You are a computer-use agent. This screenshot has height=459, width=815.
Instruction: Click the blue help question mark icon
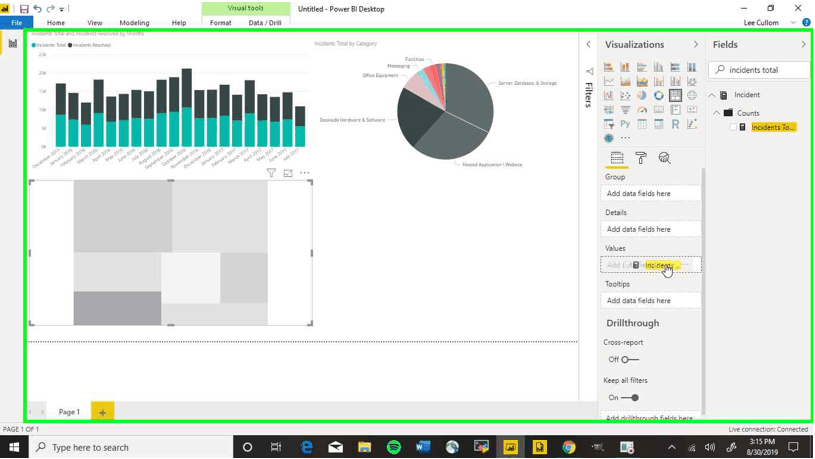tap(806, 22)
